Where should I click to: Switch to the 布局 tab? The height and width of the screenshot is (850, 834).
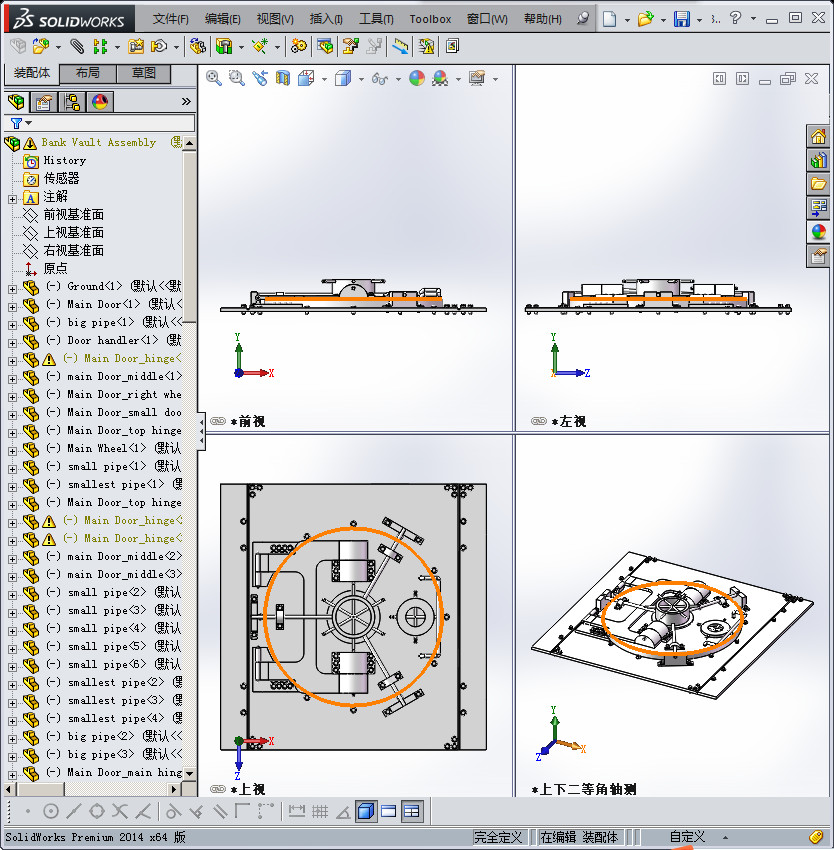[87, 73]
